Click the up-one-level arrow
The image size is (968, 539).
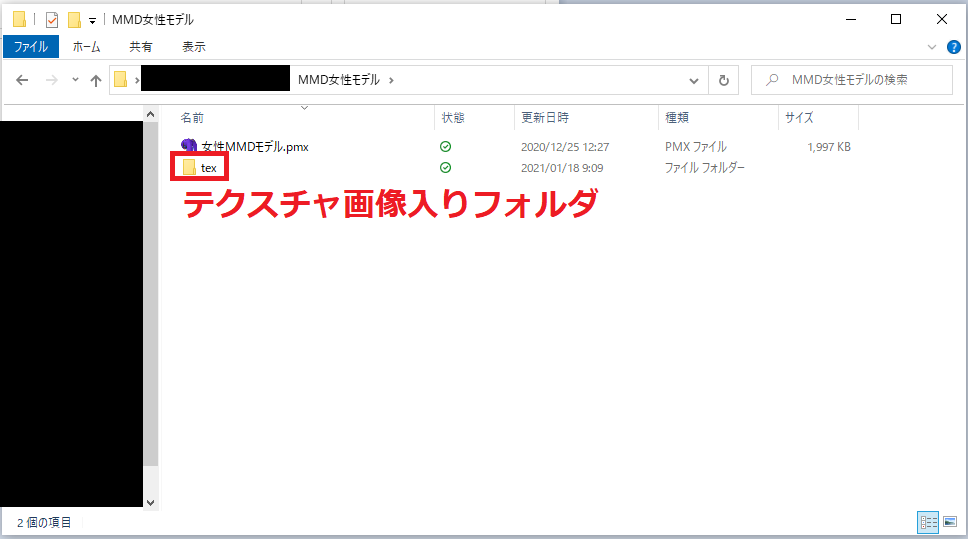point(96,80)
